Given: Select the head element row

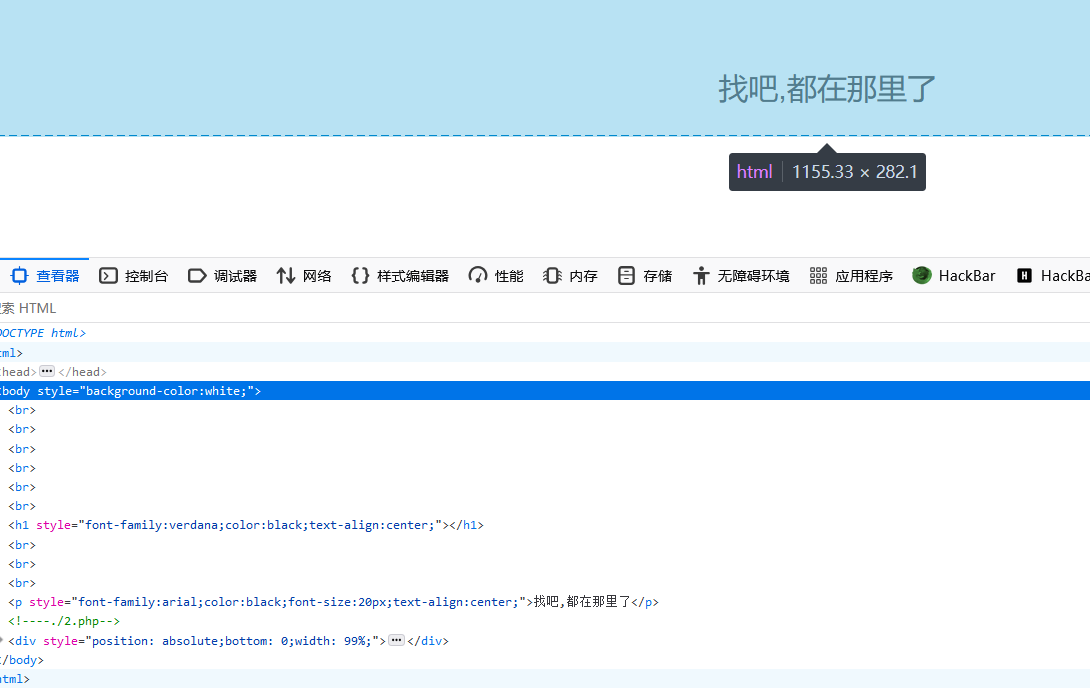Looking at the screenshot, I should pos(545,372).
